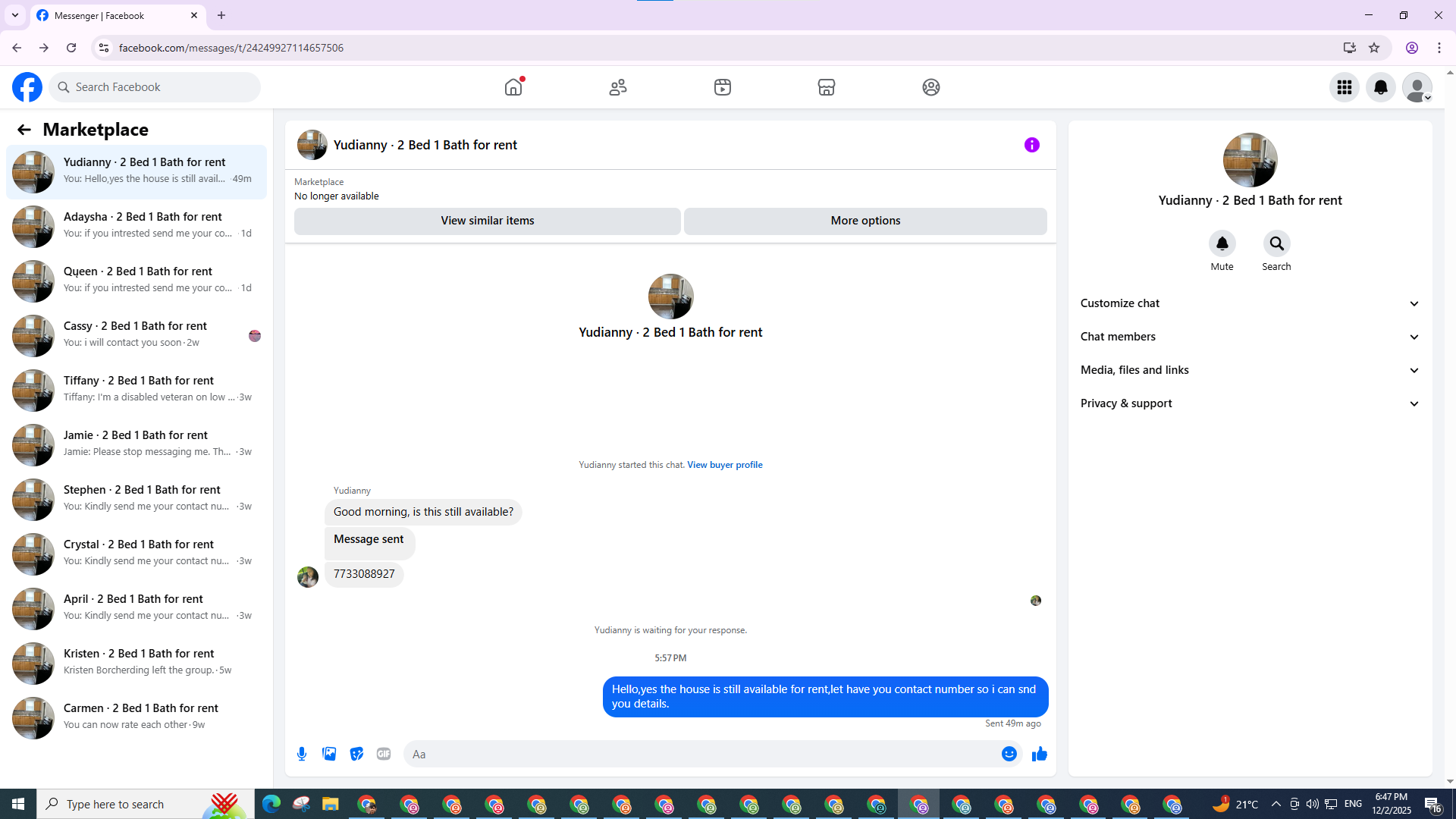Open the Facebook apps grid menu
Screen dimensions: 1456x819
[x=1344, y=87]
